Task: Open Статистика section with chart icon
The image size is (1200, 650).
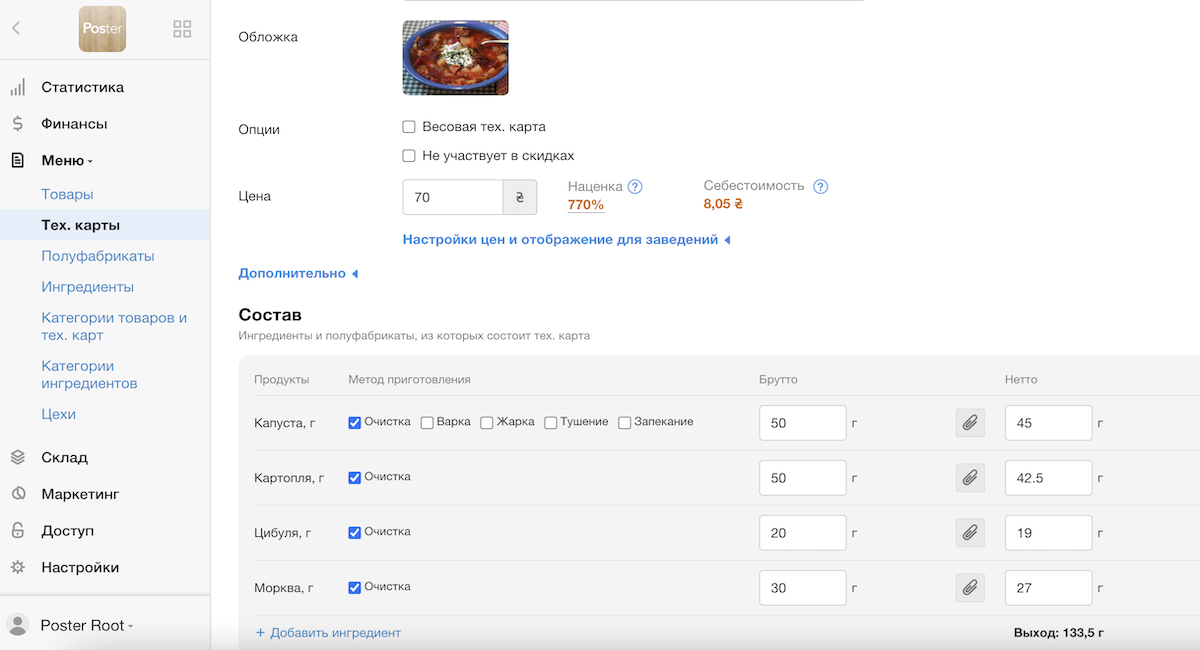Action: [82, 87]
